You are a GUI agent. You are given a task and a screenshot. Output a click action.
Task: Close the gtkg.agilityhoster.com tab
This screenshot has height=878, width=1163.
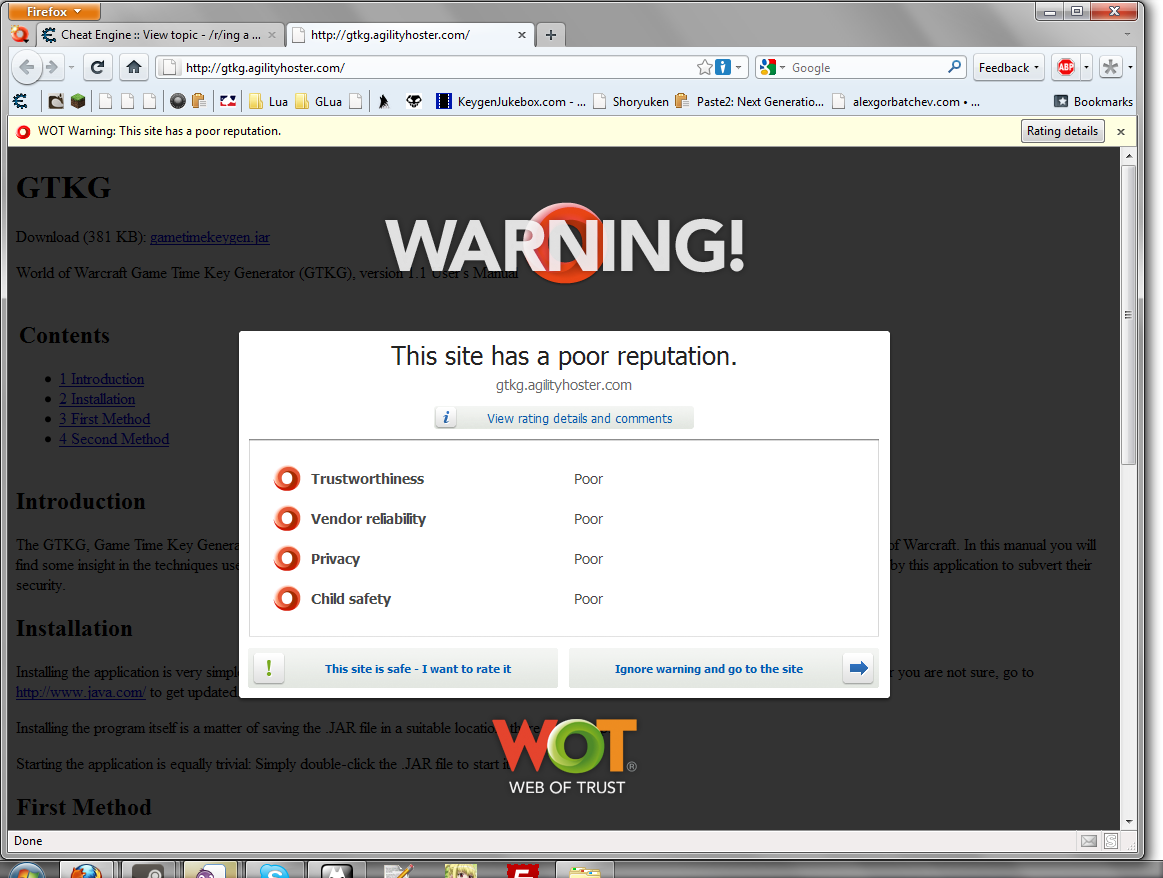tap(521, 35)
